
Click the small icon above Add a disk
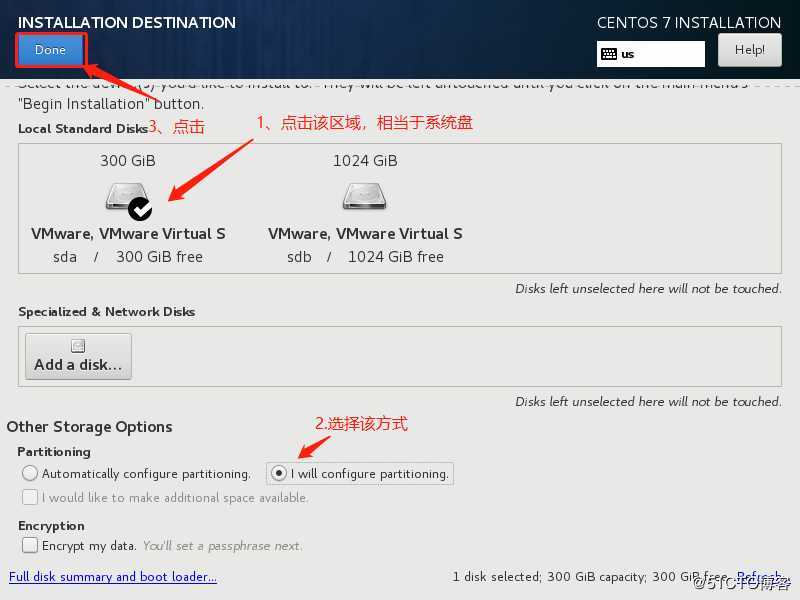[78, 346]
